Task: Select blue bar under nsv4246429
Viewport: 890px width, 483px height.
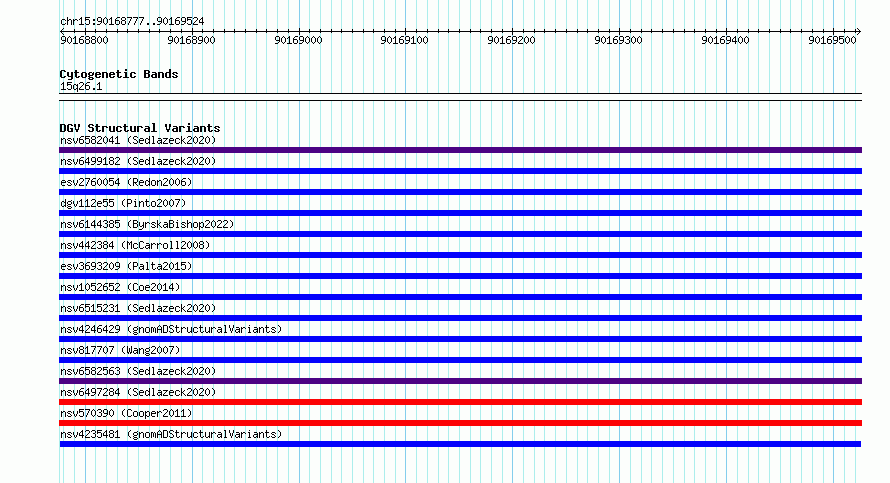Action: [460, 339]
